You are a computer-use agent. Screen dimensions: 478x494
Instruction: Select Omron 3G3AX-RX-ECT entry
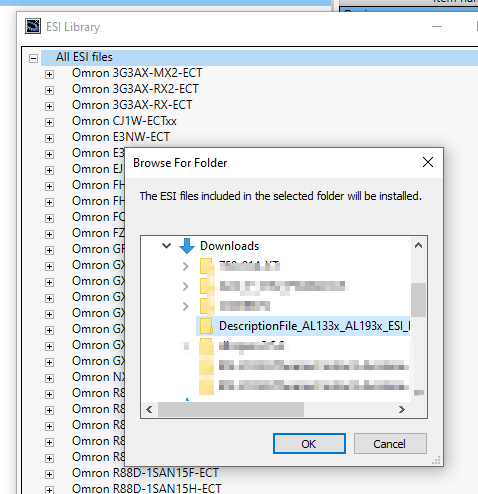132,105
